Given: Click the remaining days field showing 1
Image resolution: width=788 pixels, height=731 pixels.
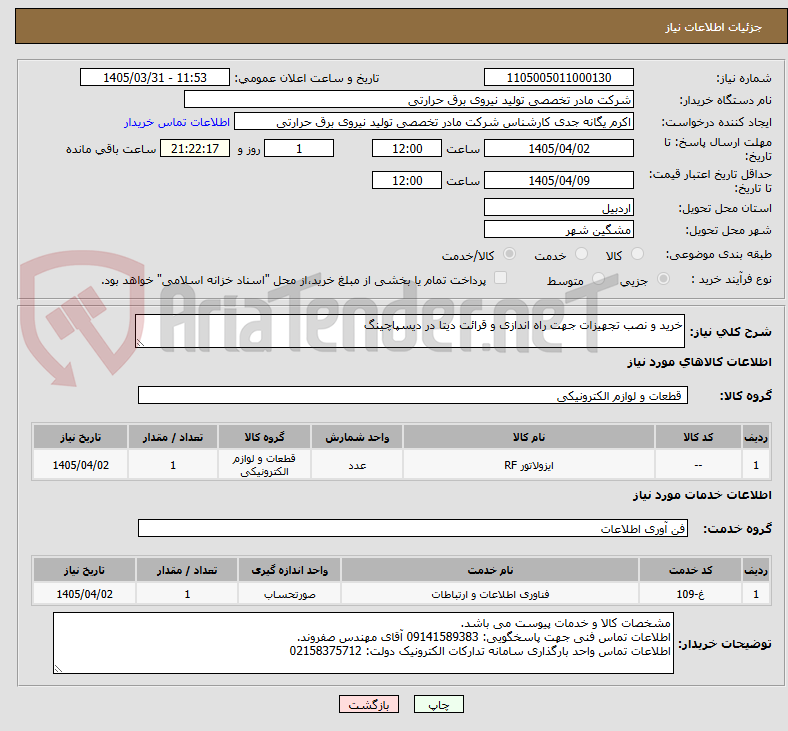Looking at the screenshot, I should [x=299, y=148].
